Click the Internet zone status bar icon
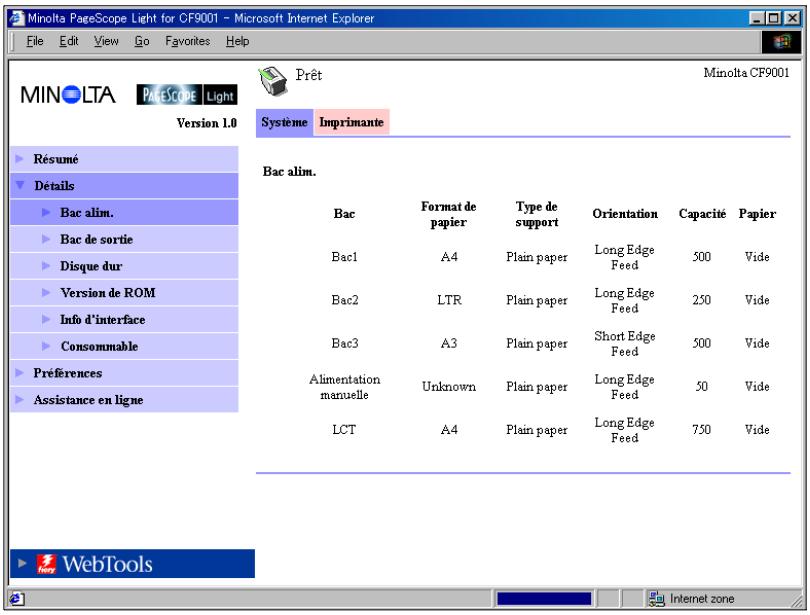The height and width of the screenshot is (615, 810). click(x=656, y=598)
